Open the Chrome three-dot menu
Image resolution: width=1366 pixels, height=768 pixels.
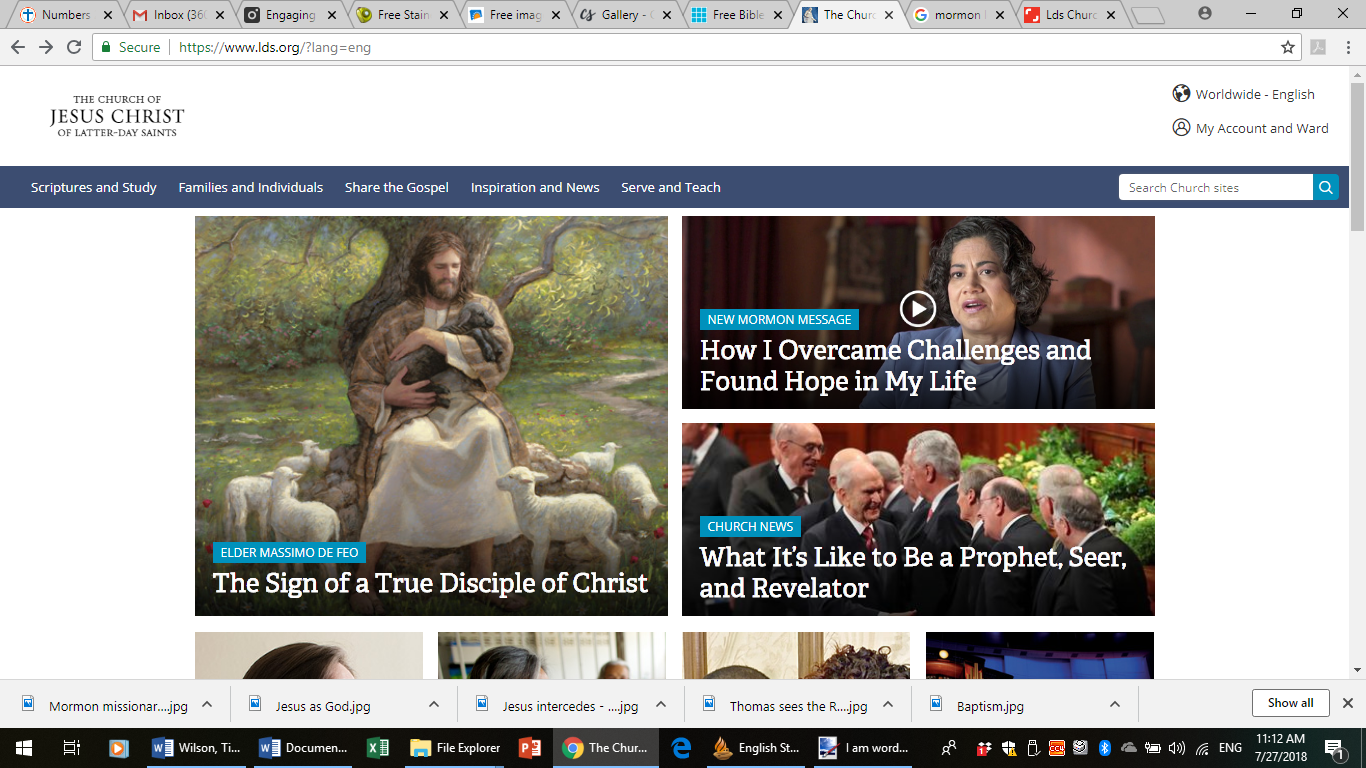pos(1347,47)
